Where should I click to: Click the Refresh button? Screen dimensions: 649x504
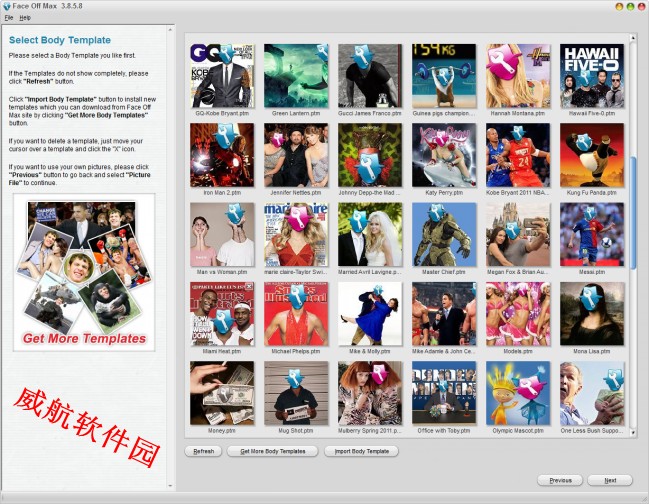pyautogui.click(x=203, y=451)
